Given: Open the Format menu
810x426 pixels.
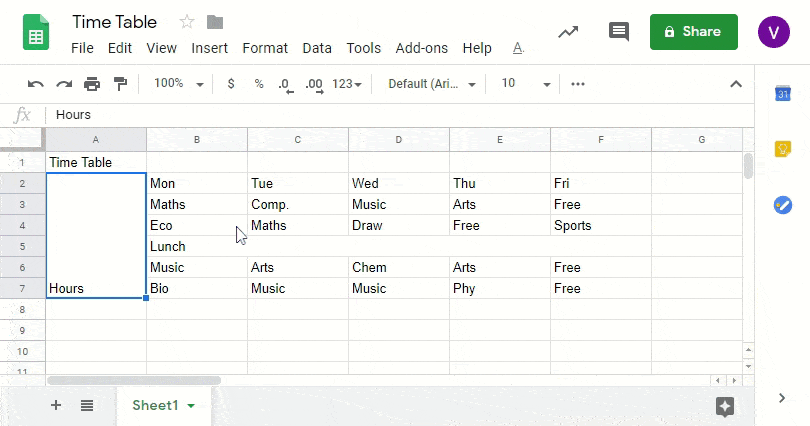Looking at the screenshot, I should coord(265,48).
